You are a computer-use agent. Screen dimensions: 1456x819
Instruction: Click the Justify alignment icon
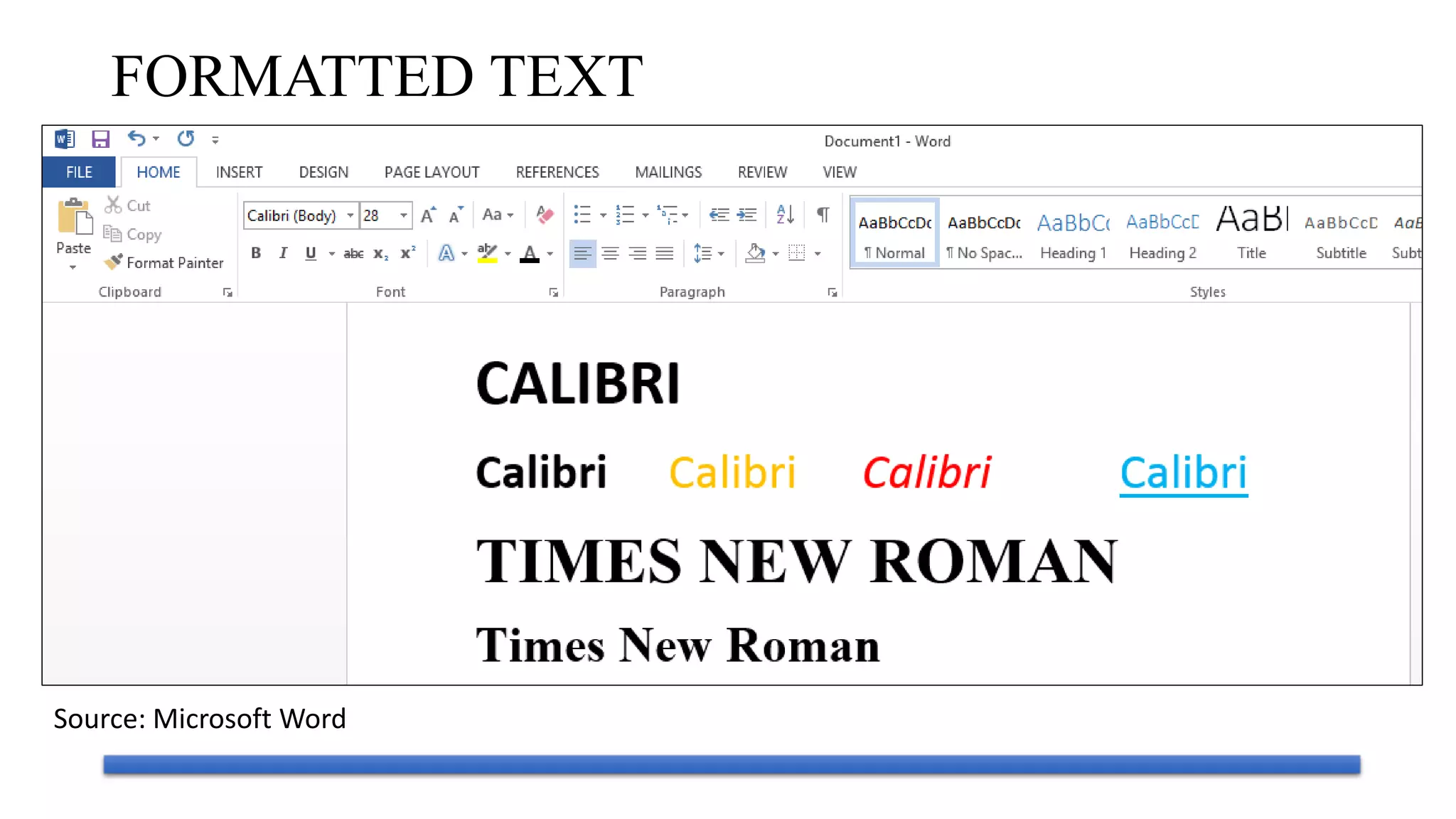click(x=665, y=253)
